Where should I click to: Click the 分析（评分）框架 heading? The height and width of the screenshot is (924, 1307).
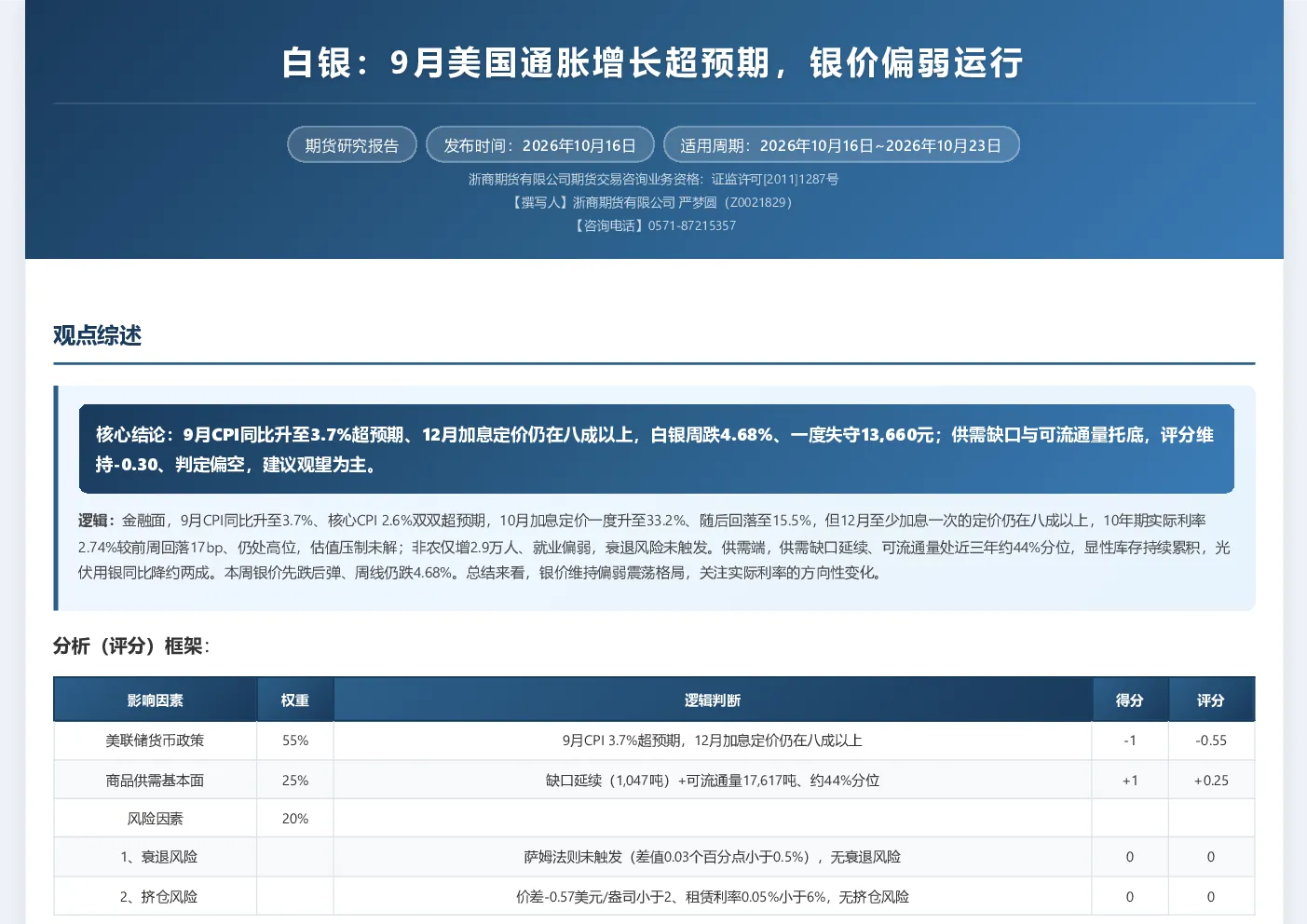tap(131, 646)
